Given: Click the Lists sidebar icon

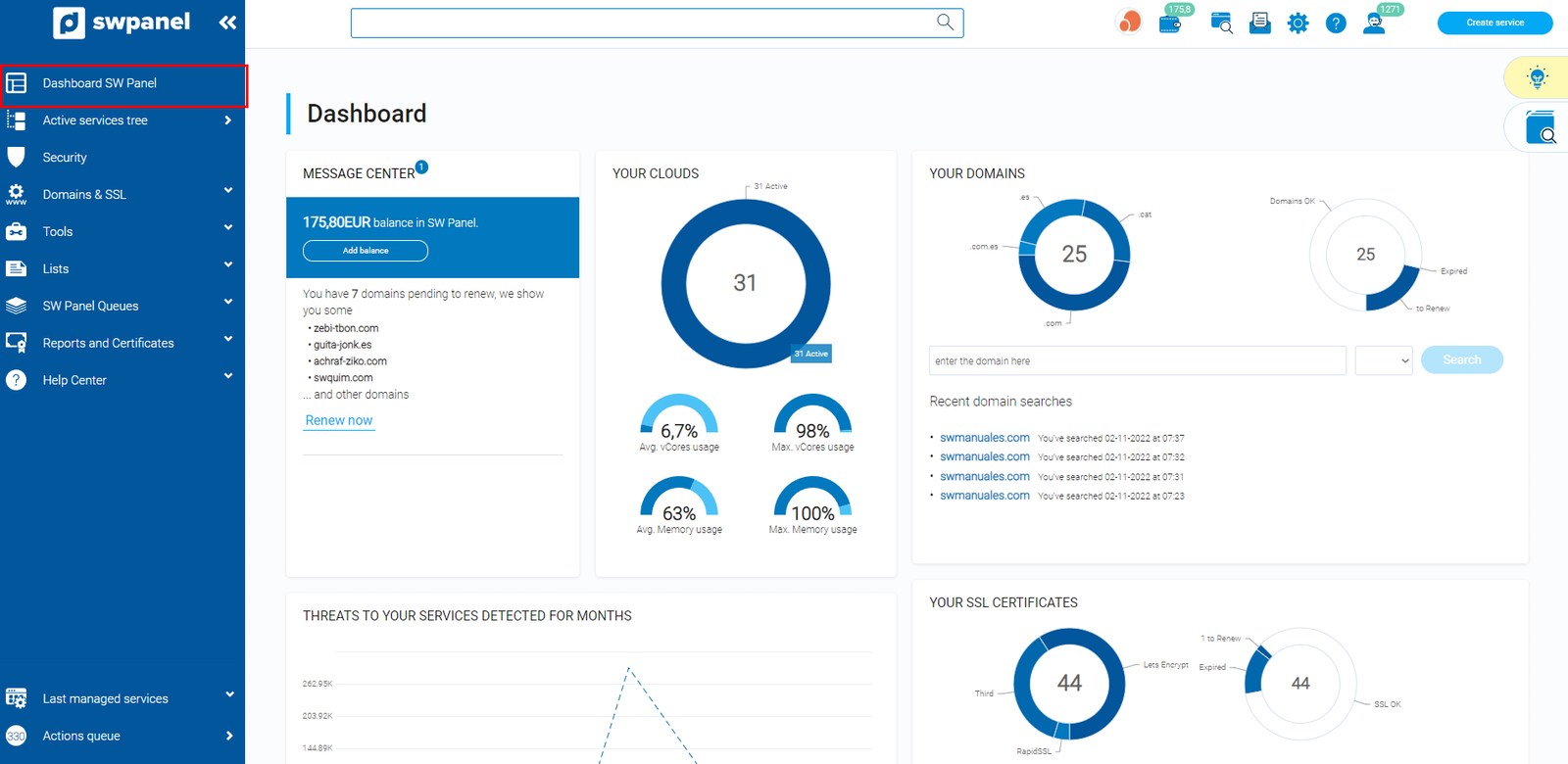Looking at the screenshot, I should [17, 268].
